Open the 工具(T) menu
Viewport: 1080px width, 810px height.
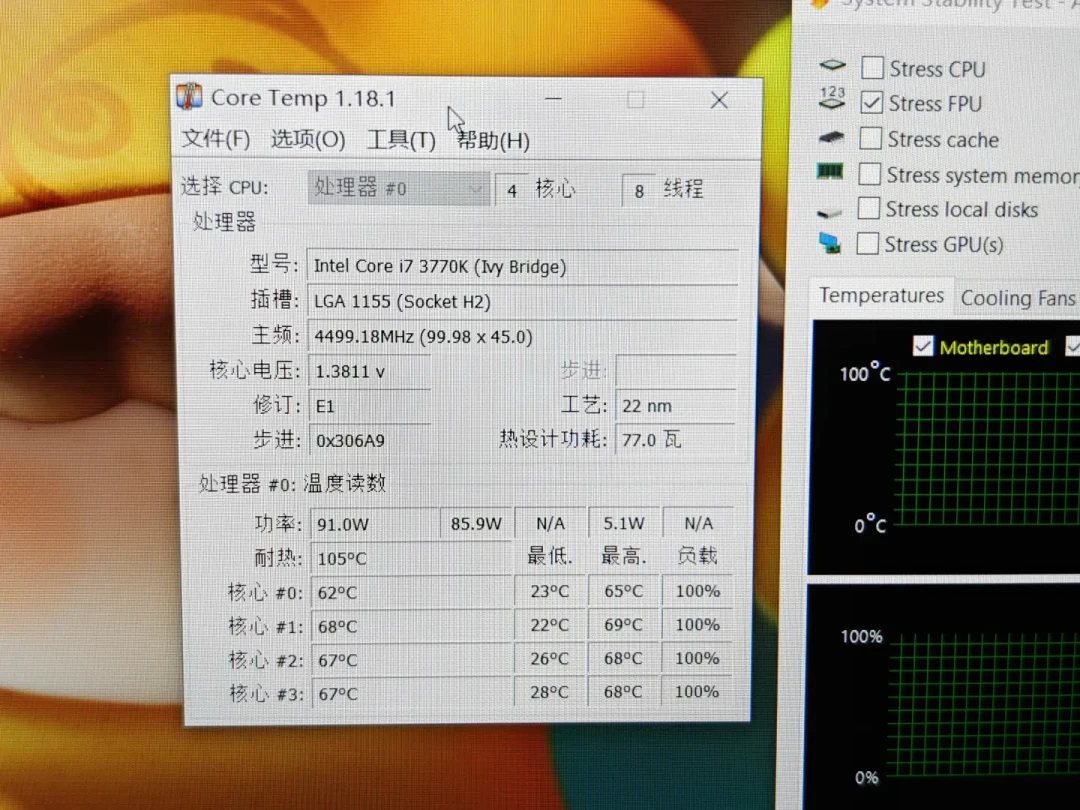click(401, 141)
